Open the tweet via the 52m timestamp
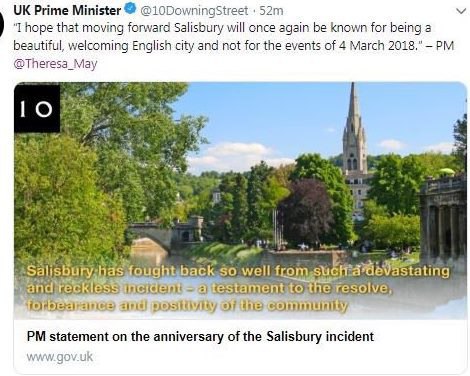 [271, 11]
